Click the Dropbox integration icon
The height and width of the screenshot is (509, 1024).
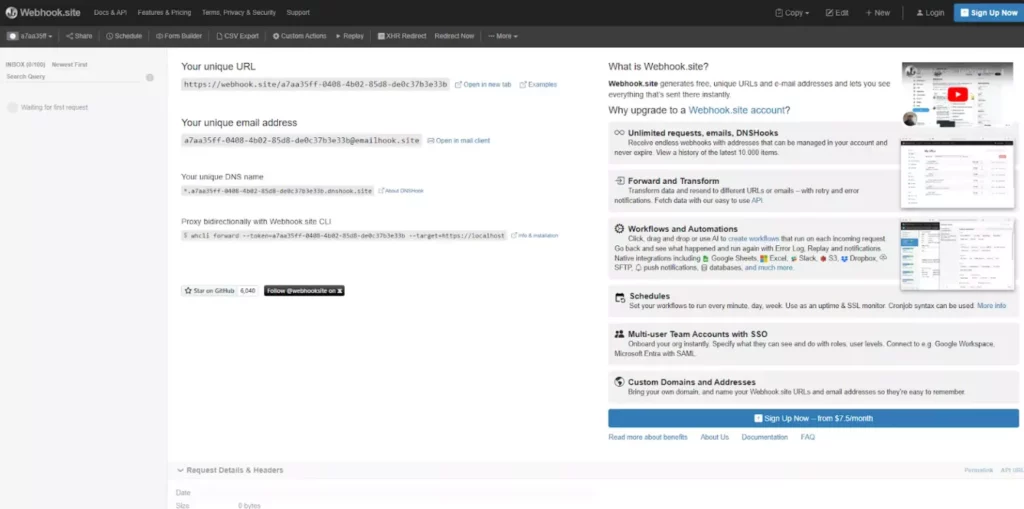coord(844,259)
